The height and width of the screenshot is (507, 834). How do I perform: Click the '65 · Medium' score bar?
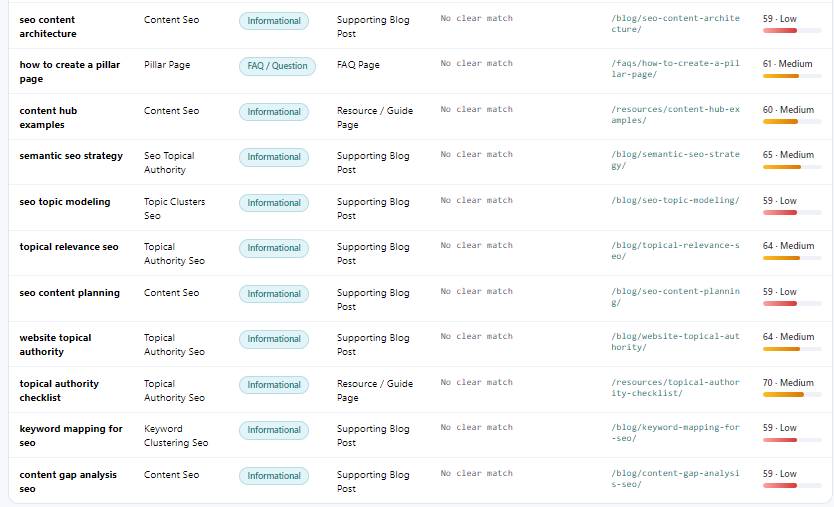coord(792,167)
